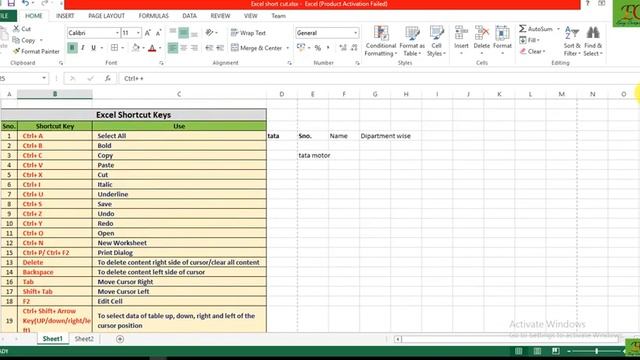640x360 pixels.
Task: Open the DATA ribbon tab
Action: point(189,16)
